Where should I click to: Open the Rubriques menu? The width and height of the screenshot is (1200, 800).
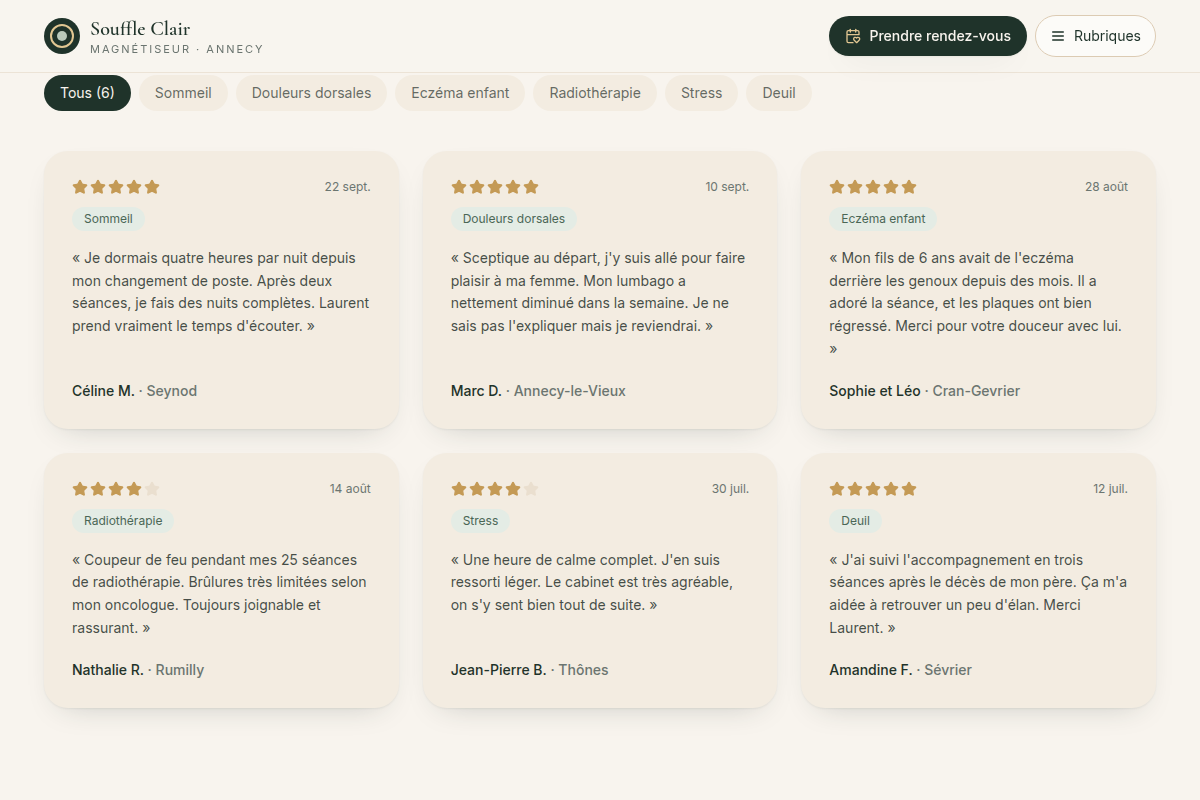click(1095, 36)
